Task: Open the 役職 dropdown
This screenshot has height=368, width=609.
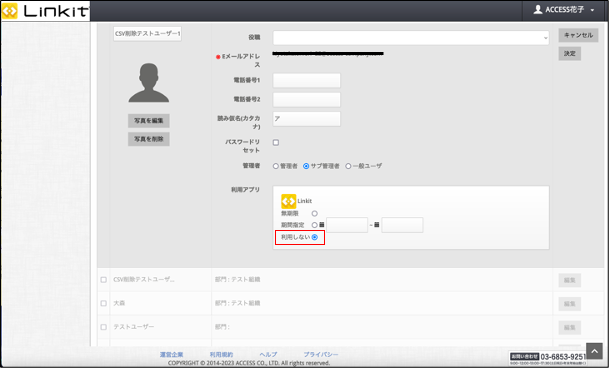Action: [411, 38]
